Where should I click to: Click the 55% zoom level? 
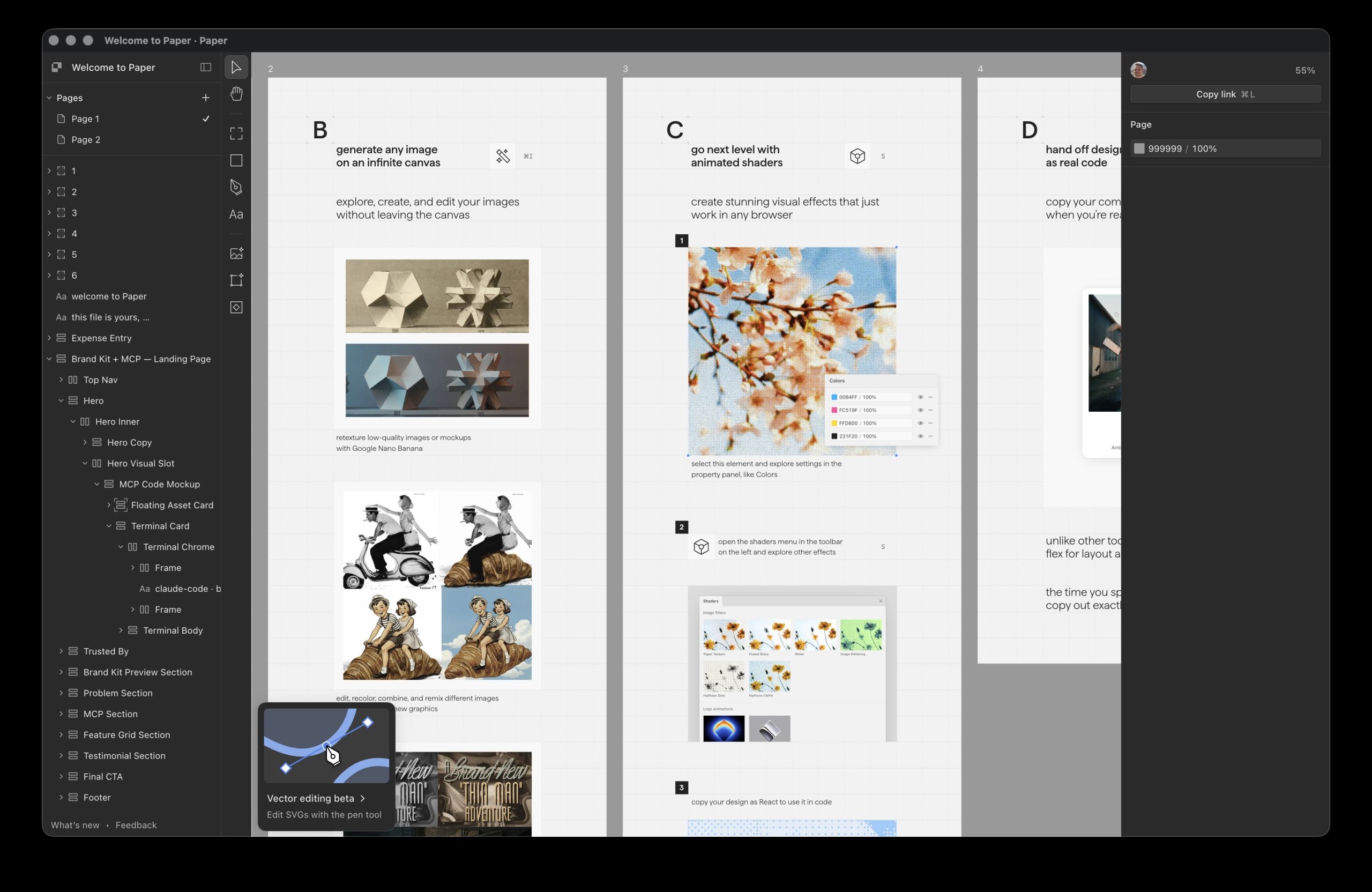click(x=1304, y=70)
